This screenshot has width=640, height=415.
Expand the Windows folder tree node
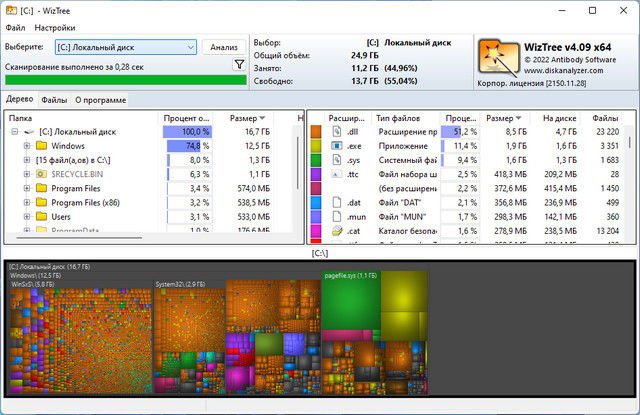coord(27,146)
